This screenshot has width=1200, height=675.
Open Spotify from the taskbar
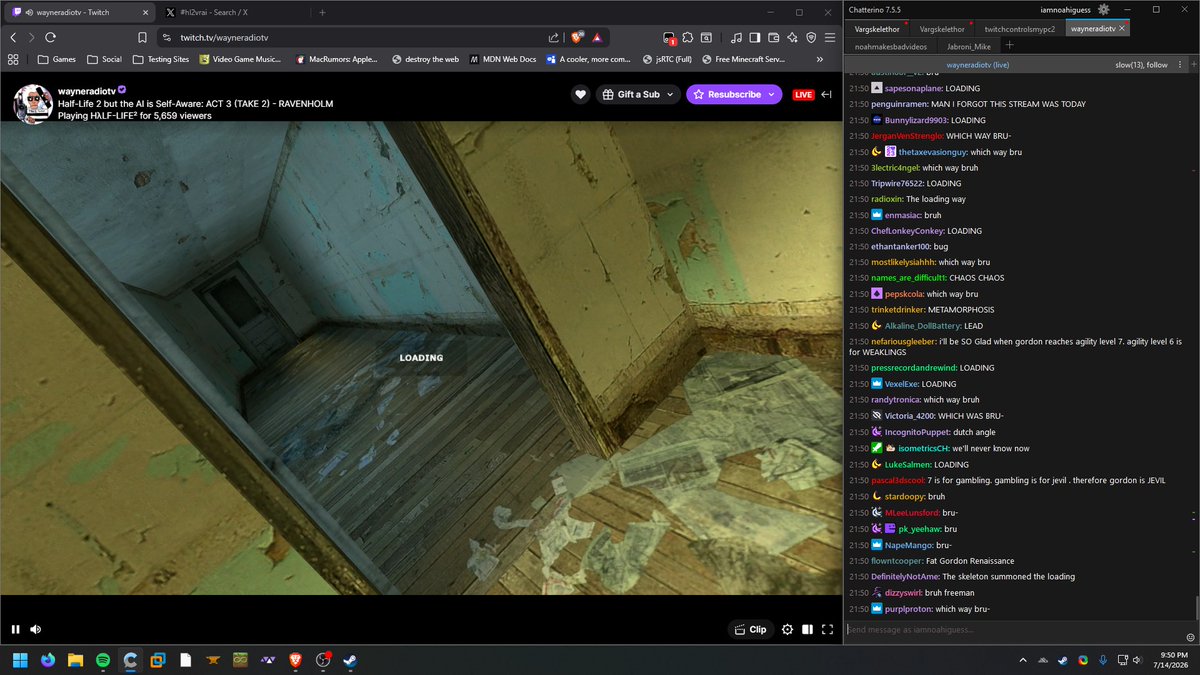point(103,660)
